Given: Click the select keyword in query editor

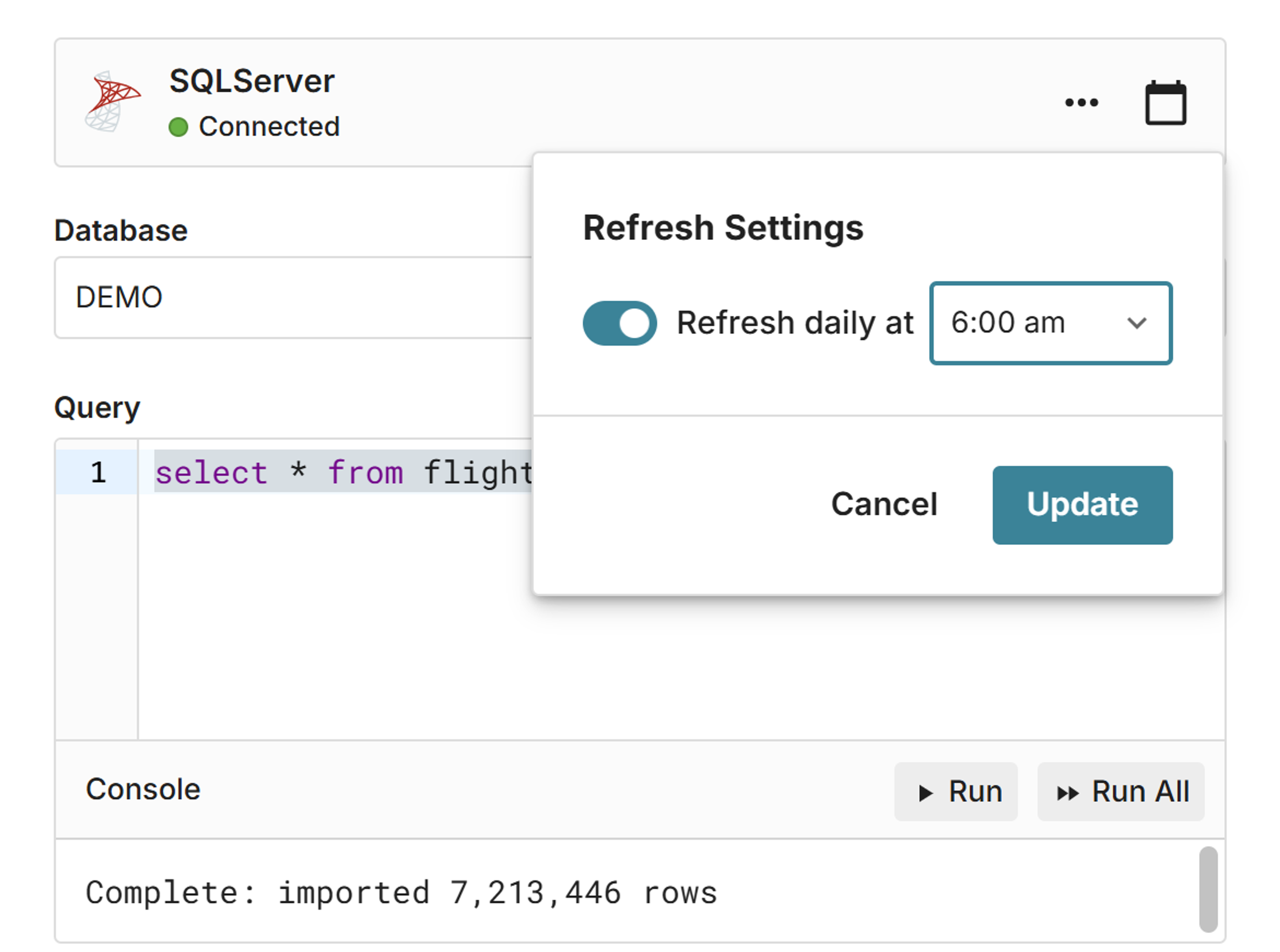Looking at the screenshot, I should click(x=211, y=472).
